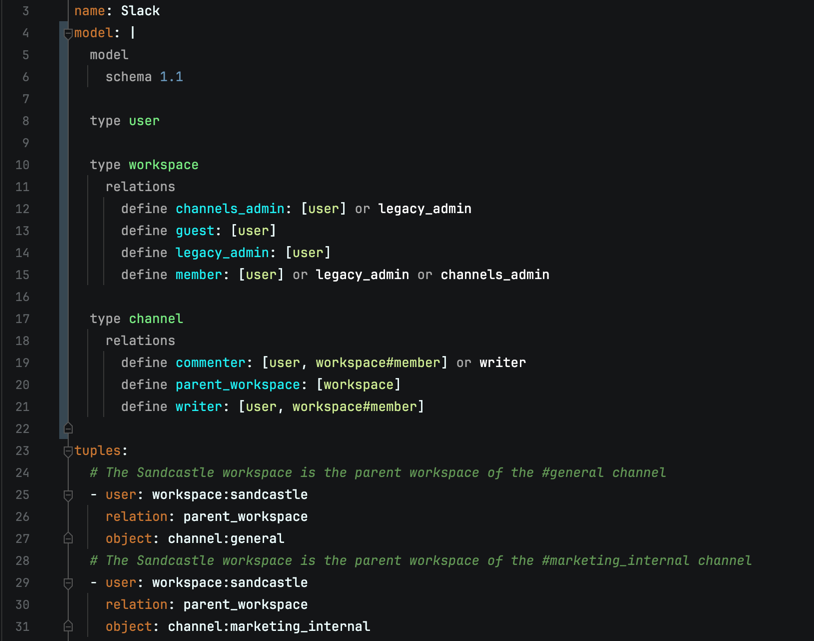This screenshot has height=641, width=814.
Task: Click the 'tuples' key
Action: [x=98, y=451]
